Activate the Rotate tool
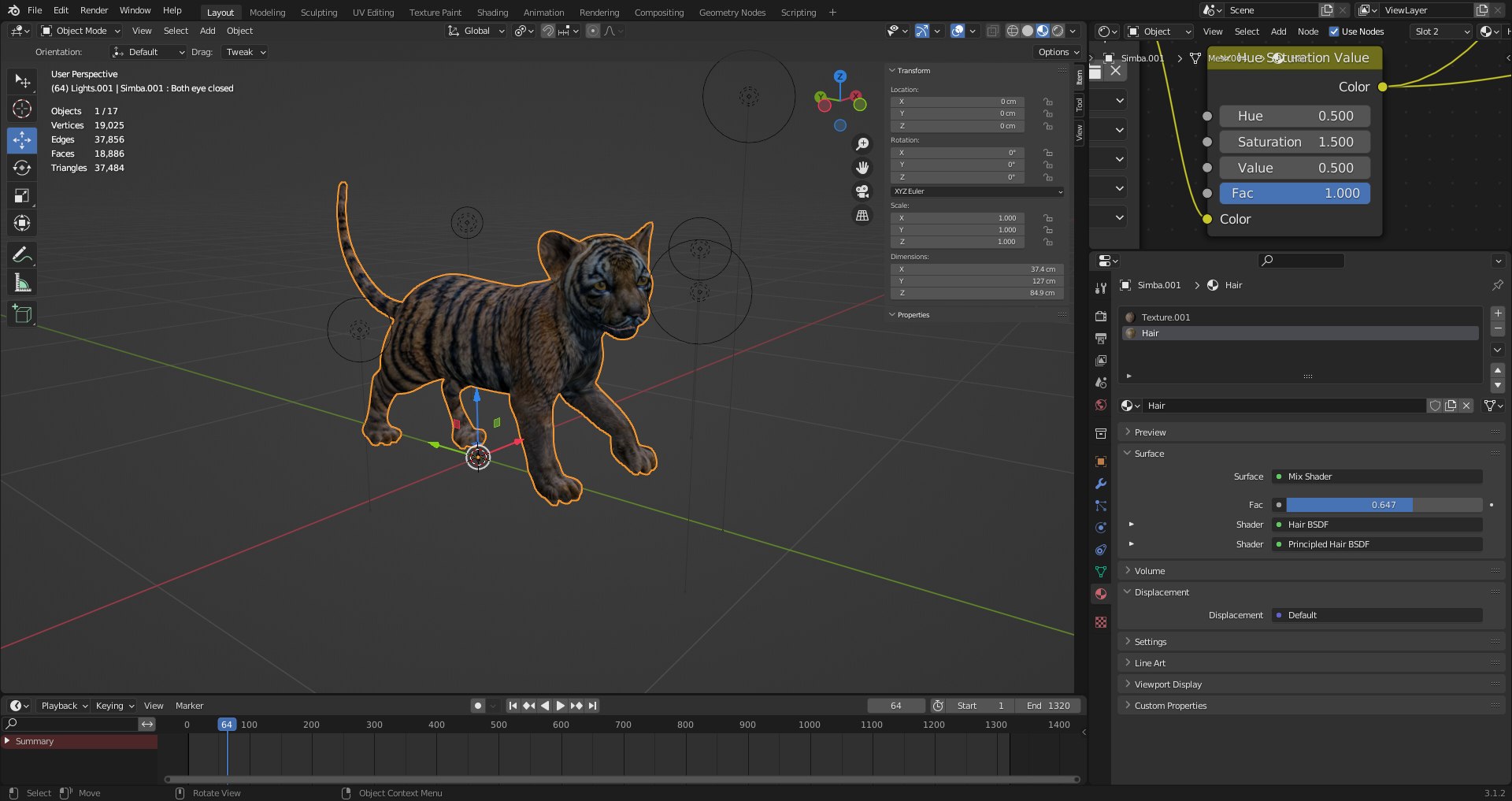Image resolution: width=1512 pixels, height=801 pixels. (22, 168)
